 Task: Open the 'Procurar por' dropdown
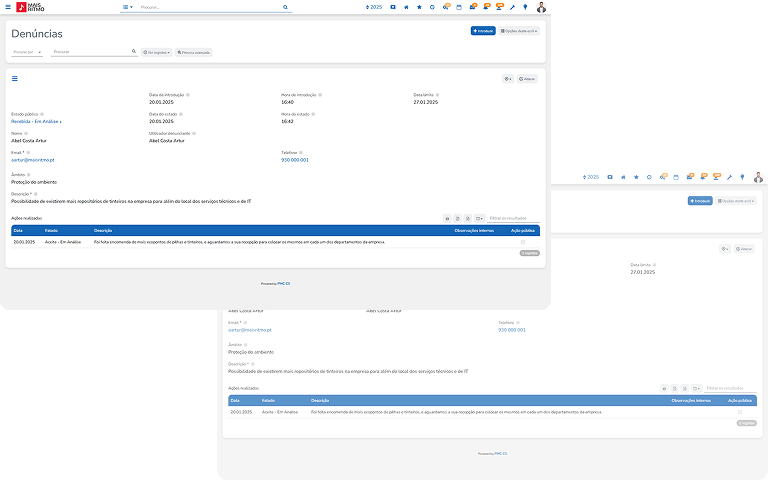coord(27,51)
